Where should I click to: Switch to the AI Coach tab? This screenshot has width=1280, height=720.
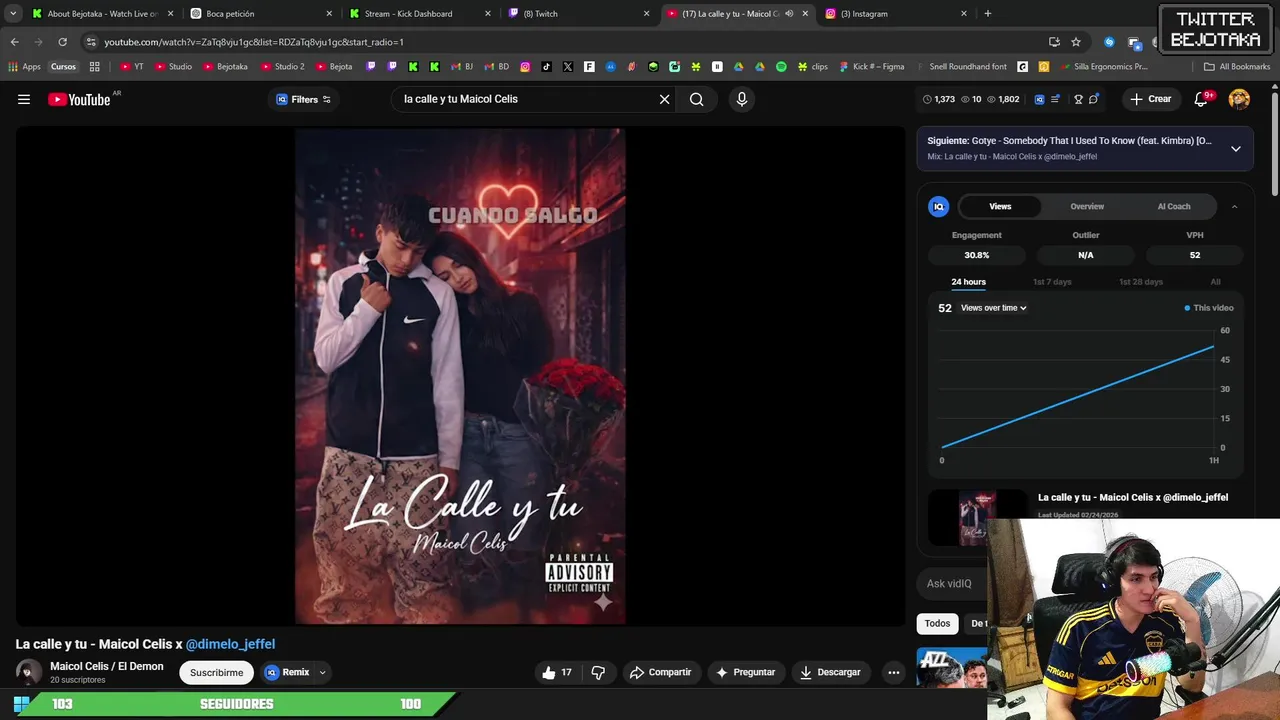pyautogui.click(x=1174, y=206)
